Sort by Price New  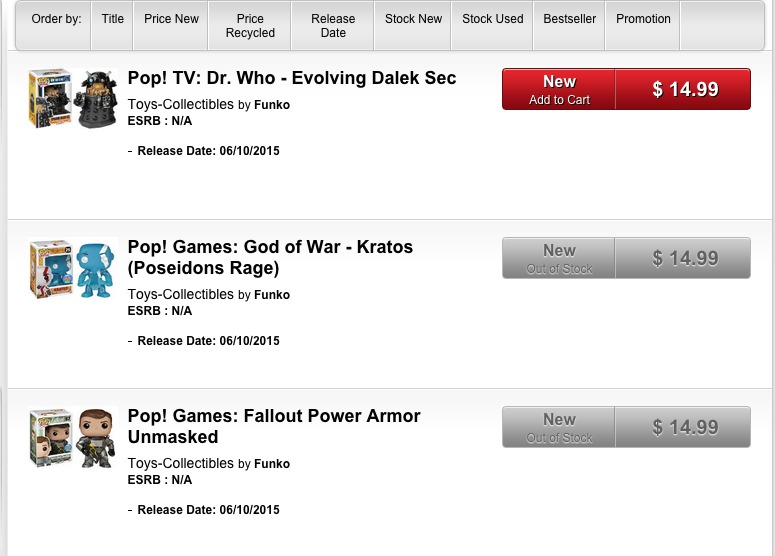click(171, 19)
